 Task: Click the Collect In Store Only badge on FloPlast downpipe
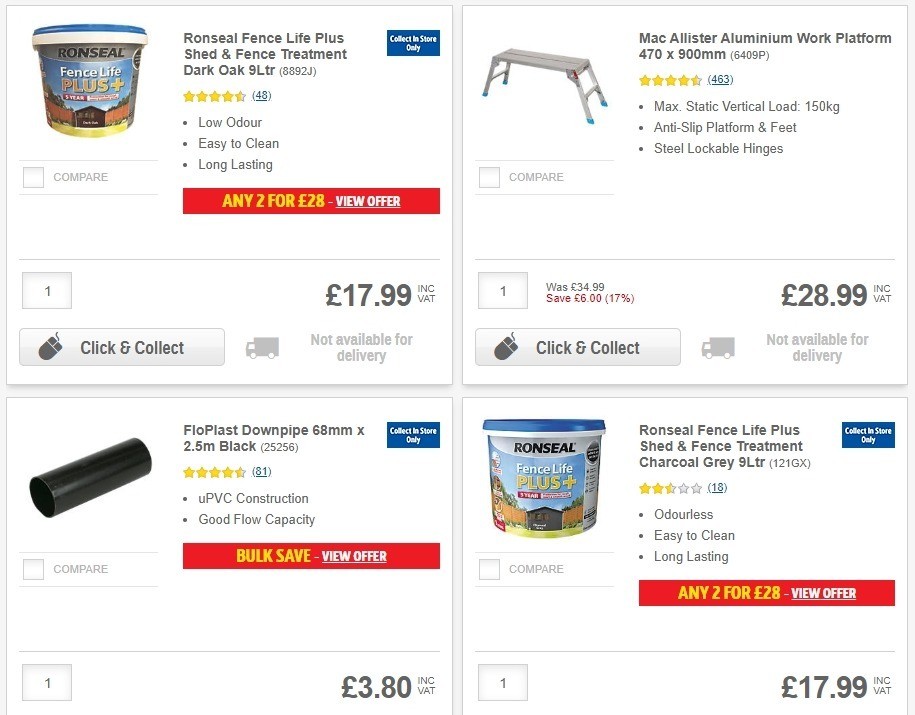pos(412,435)
